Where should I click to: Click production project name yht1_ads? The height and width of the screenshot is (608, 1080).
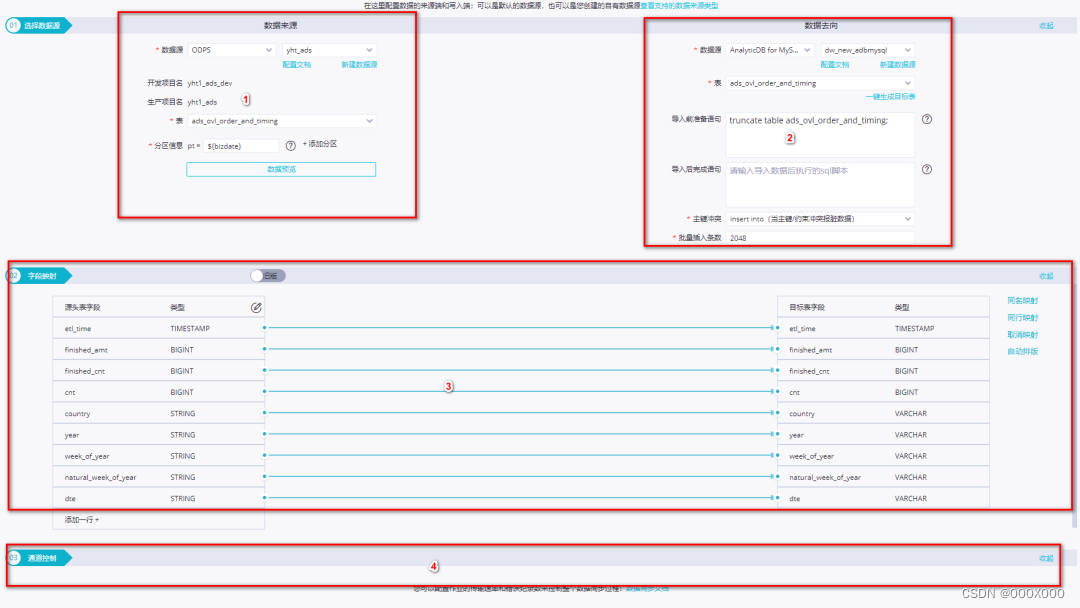202,102
